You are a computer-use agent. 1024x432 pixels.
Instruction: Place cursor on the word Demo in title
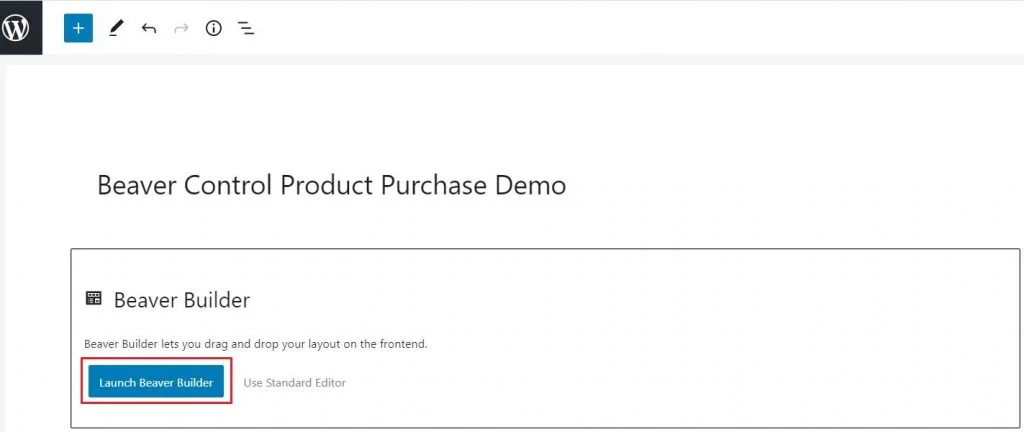pyautogui.click(x=530, y=185)
